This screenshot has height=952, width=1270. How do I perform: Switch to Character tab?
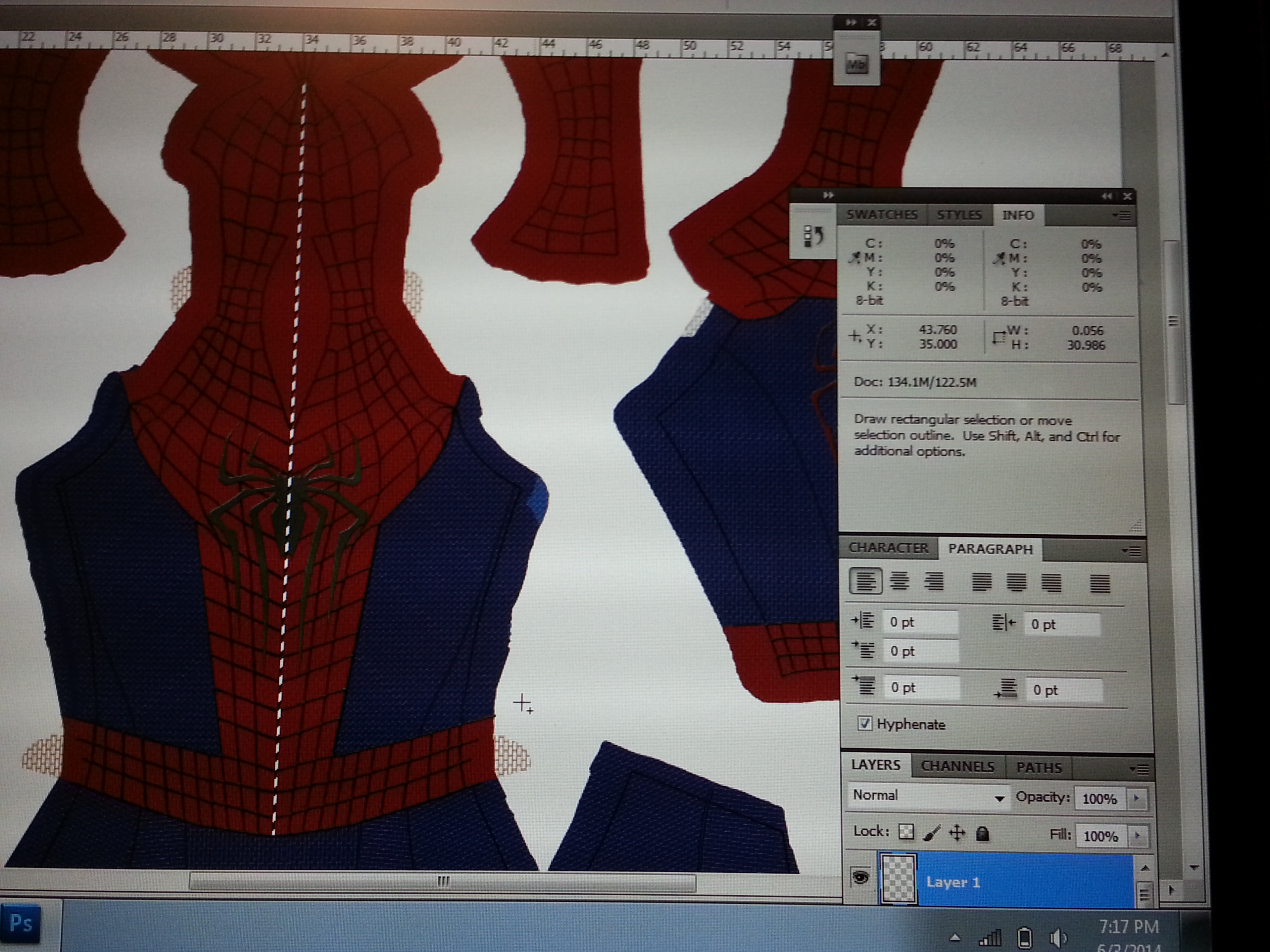pos(888,548)
